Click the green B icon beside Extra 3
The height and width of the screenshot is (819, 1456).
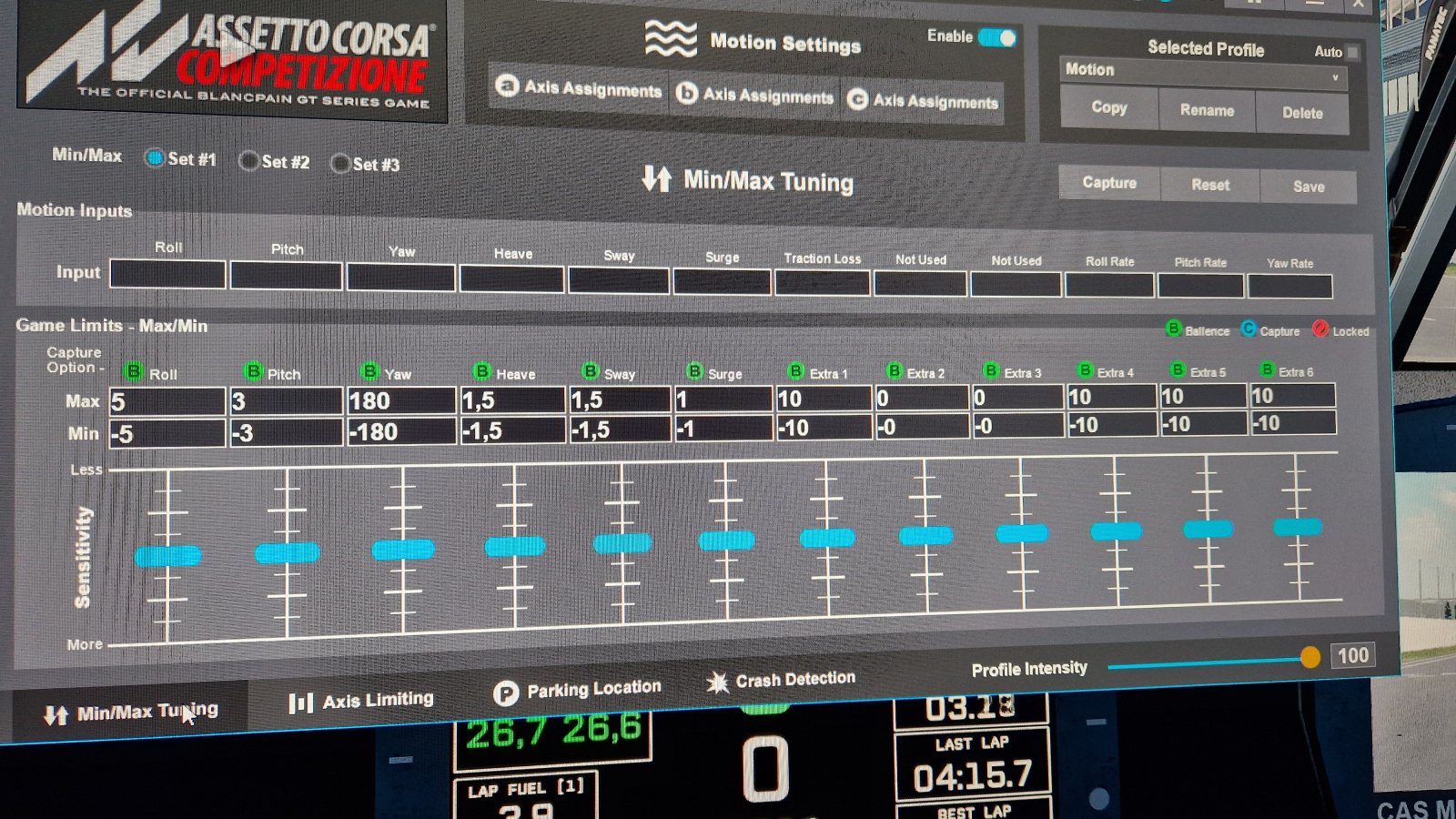tap(991, 370)
